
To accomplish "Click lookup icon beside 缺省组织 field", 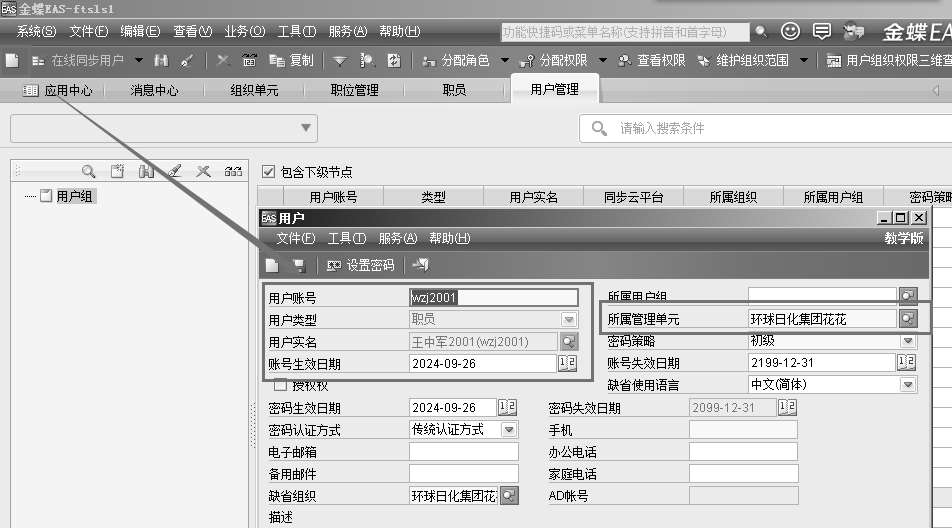I will pyautogui.click(x=509, y=495).
